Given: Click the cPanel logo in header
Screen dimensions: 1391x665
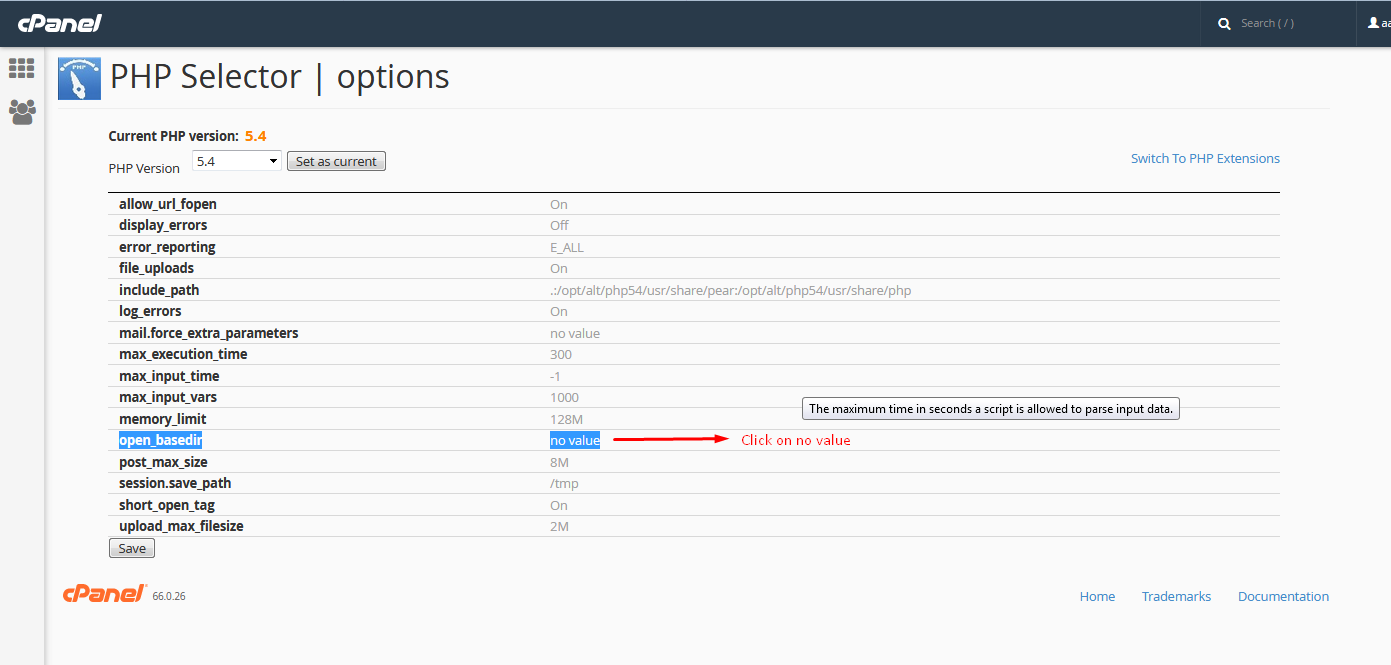Looking at the screenshot, I should (60, 23).
